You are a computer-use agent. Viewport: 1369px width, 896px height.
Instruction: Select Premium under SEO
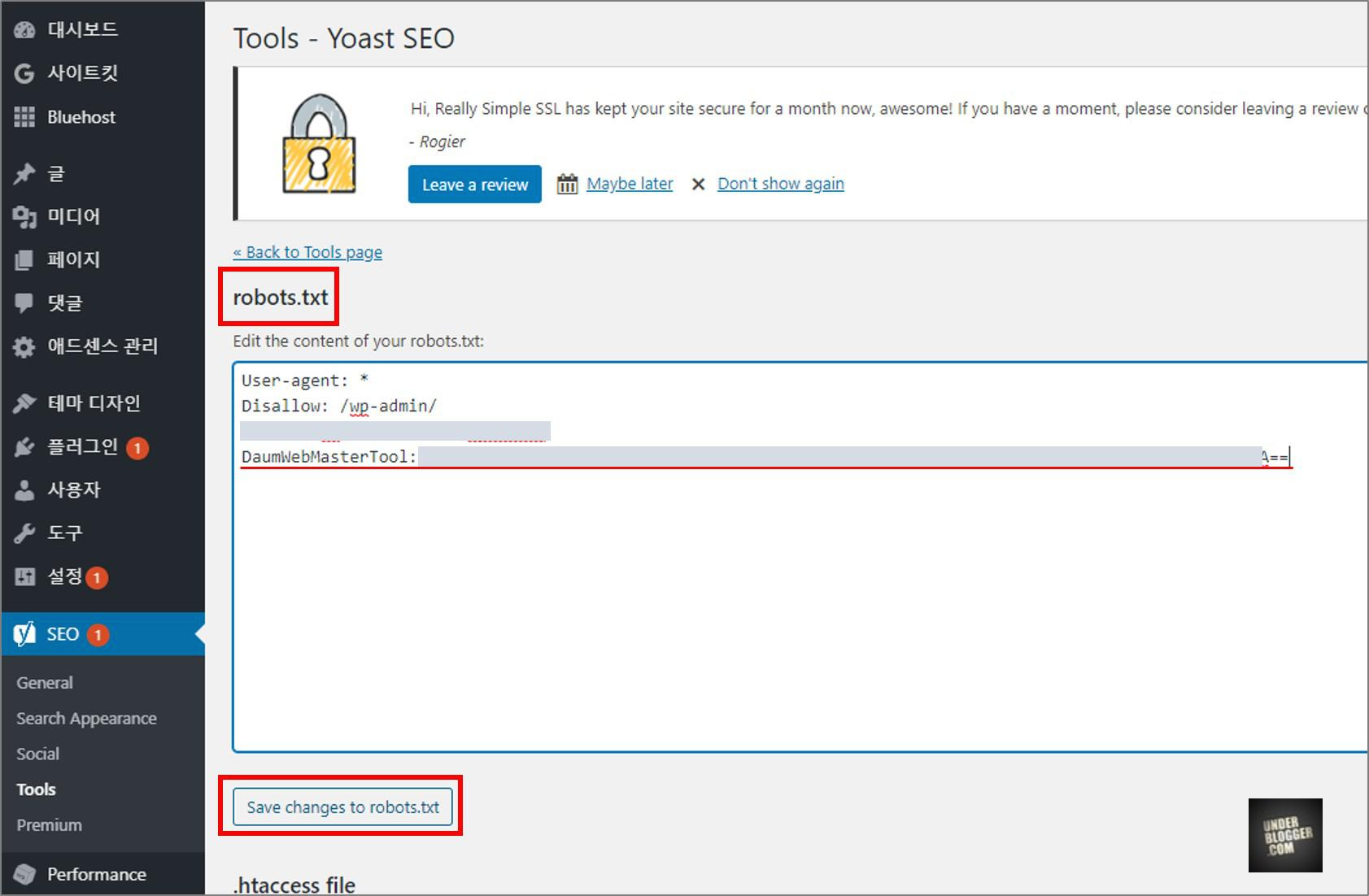tap(49, 825)
